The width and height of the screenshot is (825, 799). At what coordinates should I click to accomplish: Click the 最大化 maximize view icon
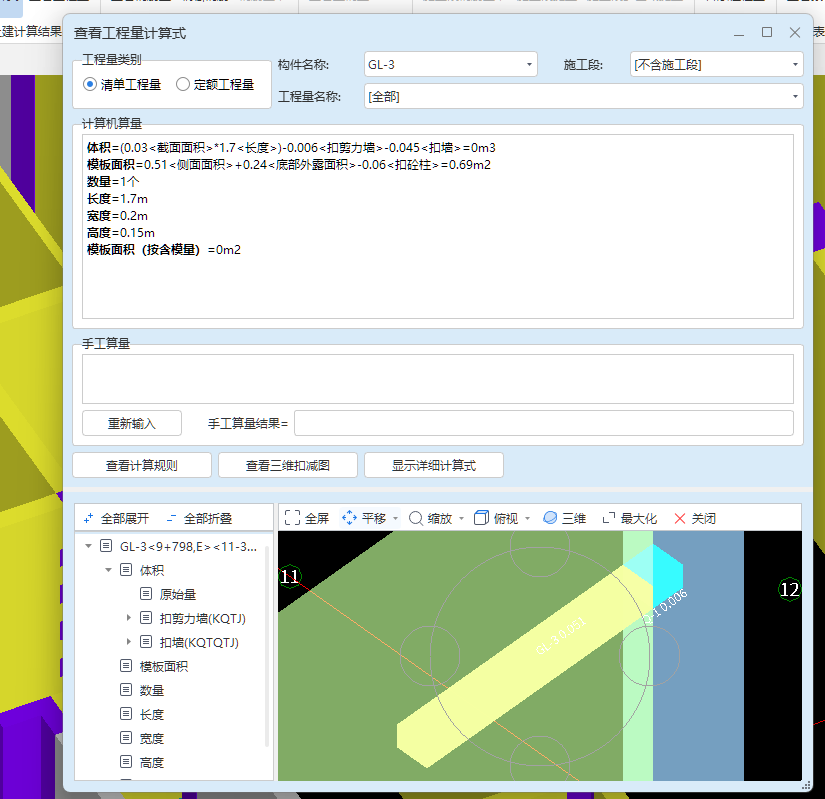tap(609, 518)
